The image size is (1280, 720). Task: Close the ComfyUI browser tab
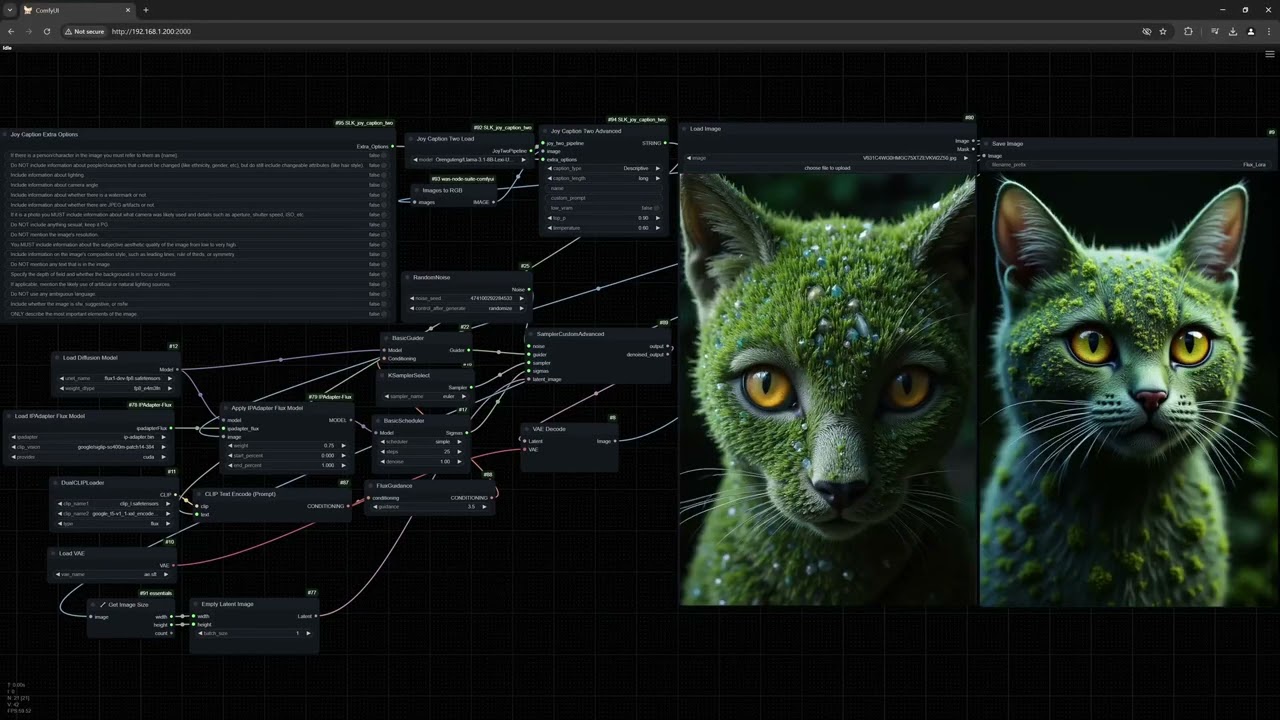tap(128, 10)
